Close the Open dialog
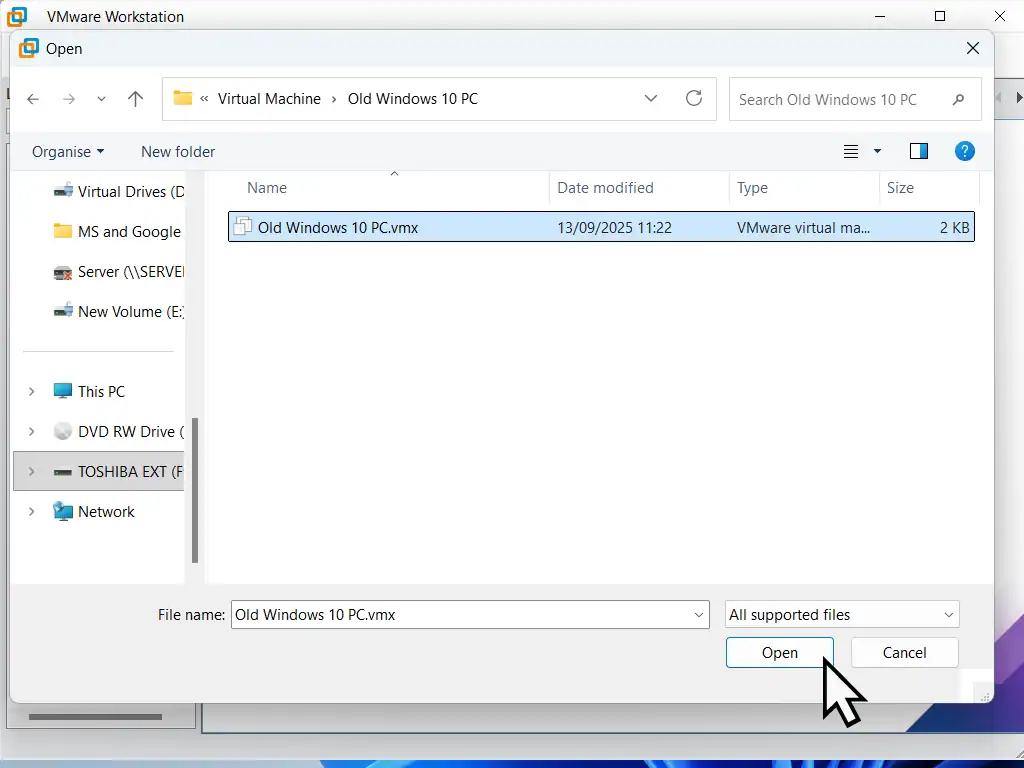 (972, 48)
